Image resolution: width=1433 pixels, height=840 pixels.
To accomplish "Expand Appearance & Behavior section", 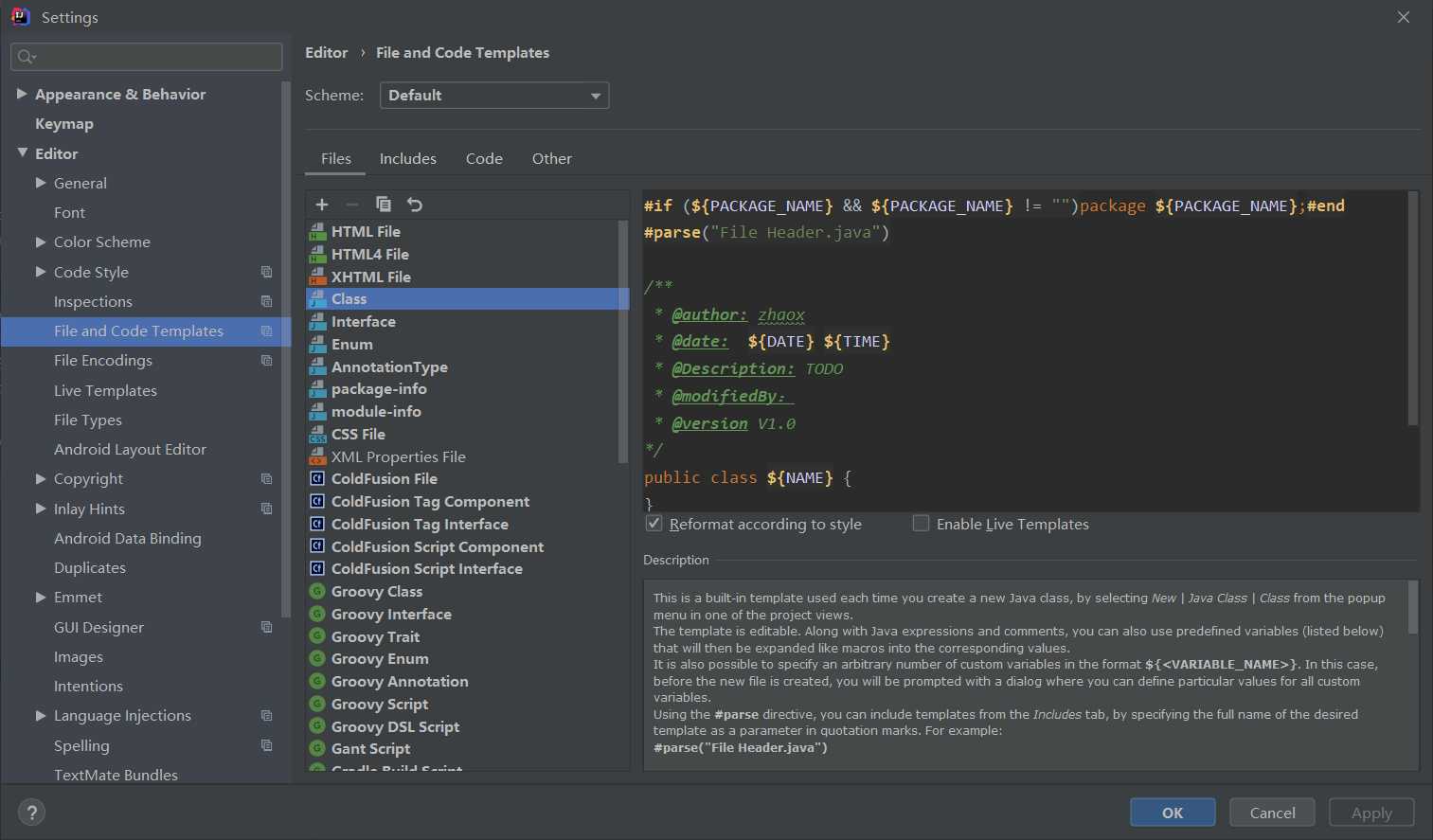I will click(22, 94).
